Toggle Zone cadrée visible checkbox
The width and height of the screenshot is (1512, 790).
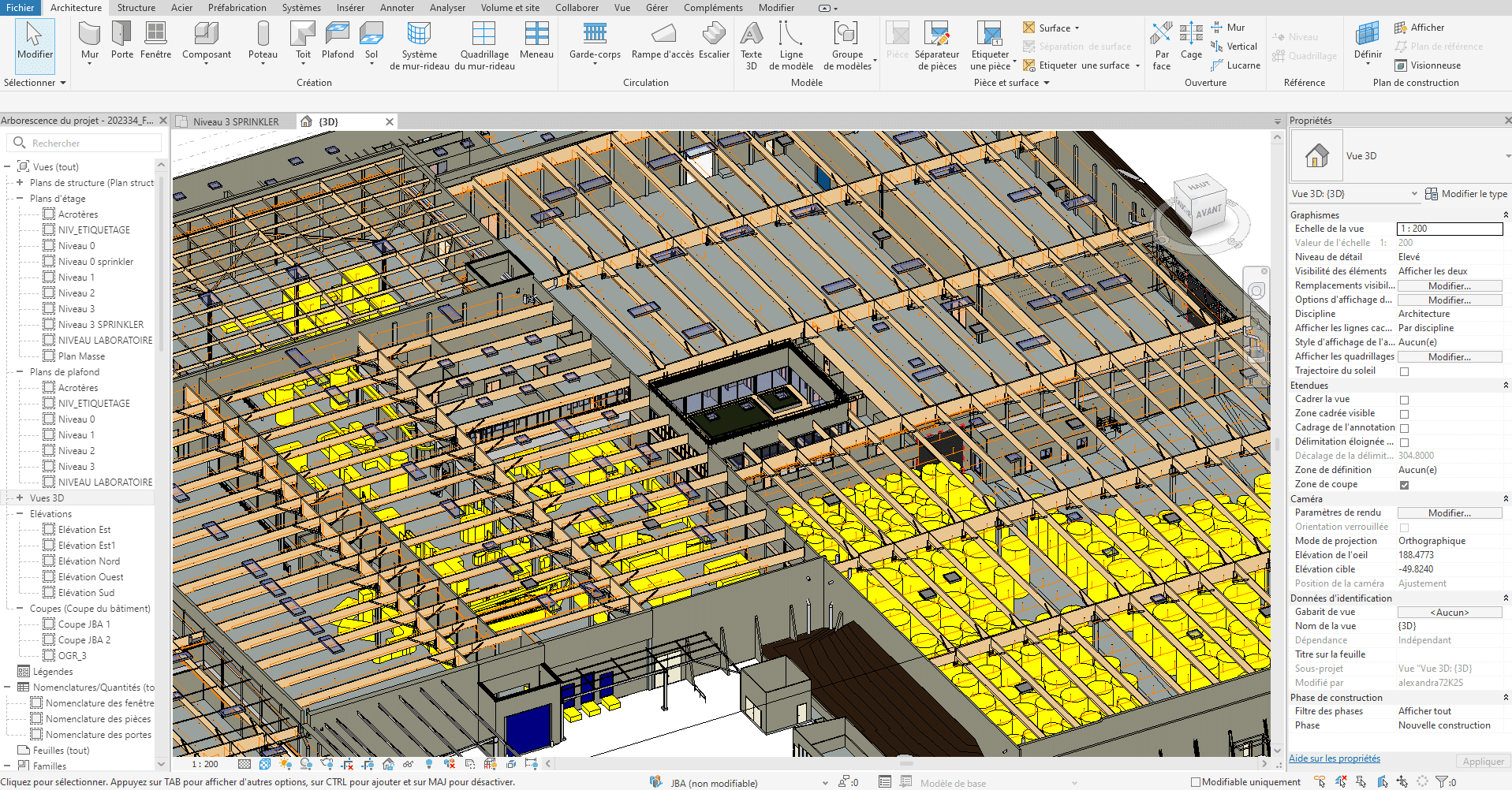click(1404, 414)
